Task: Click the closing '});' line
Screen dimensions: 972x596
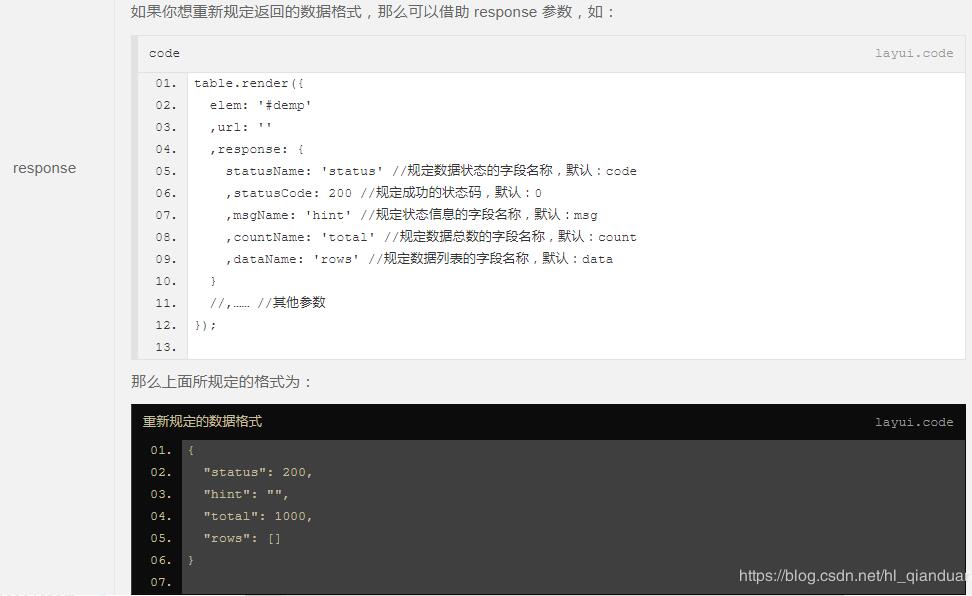Action: [205, 325]
